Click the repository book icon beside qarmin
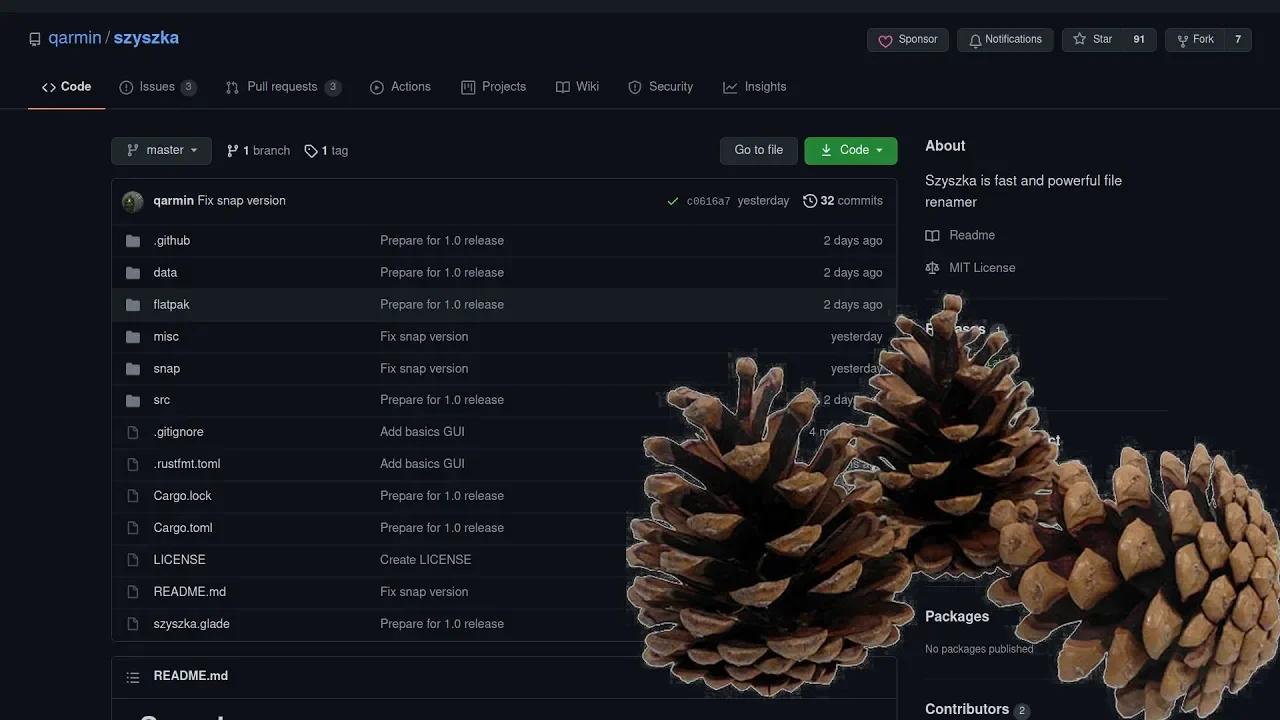Screen dimensions: 1280x720 tap(35, 39)
